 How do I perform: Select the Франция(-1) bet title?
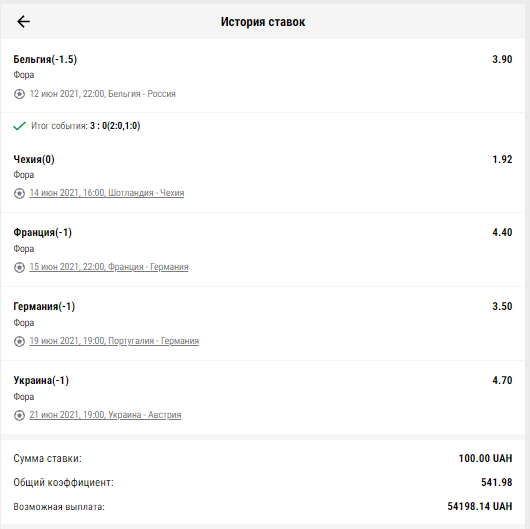[43, 233]
